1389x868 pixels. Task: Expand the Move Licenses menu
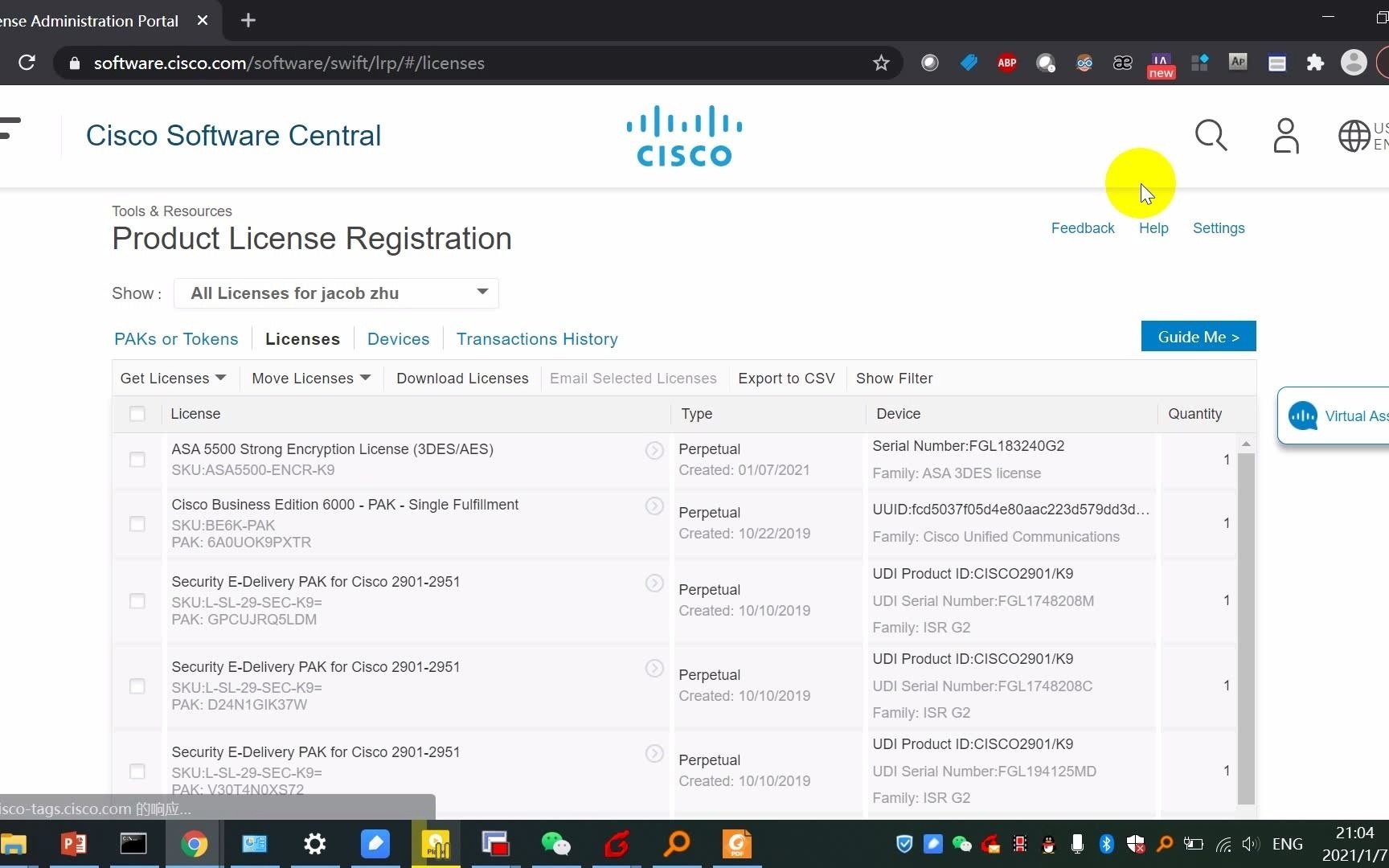tap(311, 379)
